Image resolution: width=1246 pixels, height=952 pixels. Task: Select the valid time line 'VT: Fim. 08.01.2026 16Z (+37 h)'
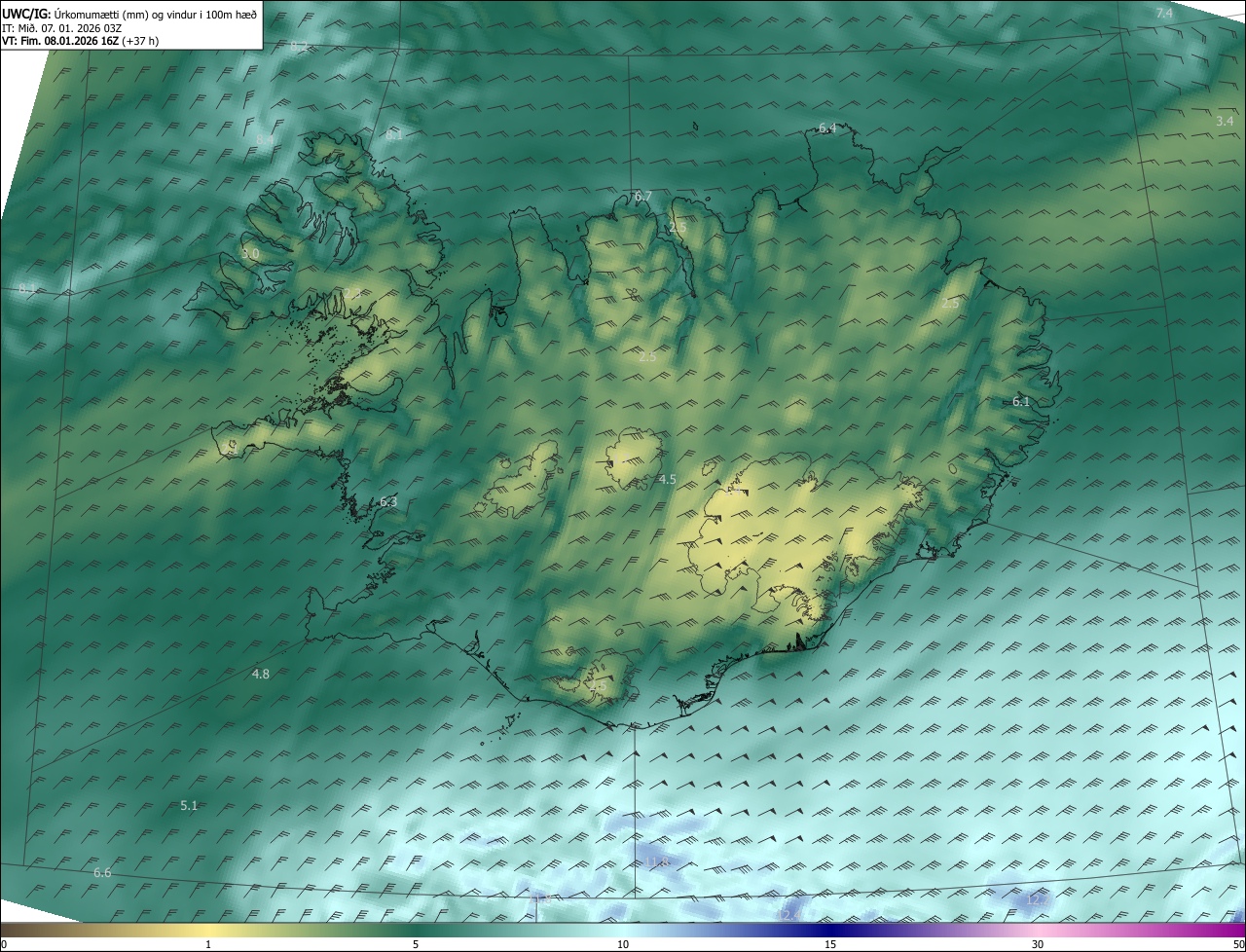pyautogui.click(x=81, y=41)
